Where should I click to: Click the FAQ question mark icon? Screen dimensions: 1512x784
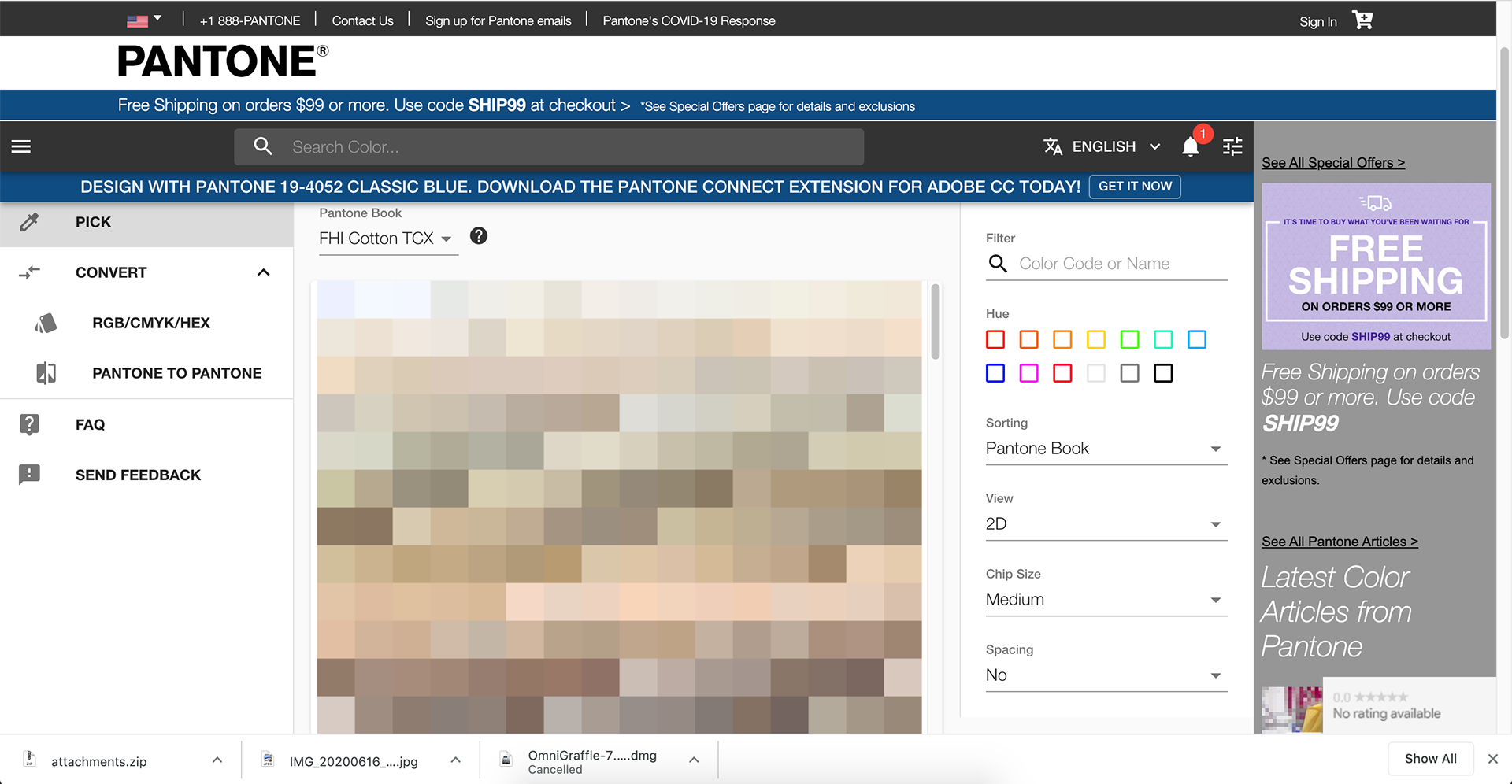(x=29, y=424)
